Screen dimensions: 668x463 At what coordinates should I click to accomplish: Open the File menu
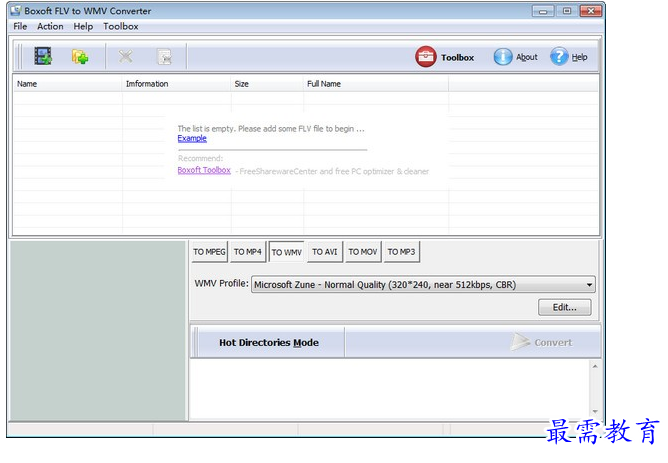pyautogui.click(x=20, y=26)
